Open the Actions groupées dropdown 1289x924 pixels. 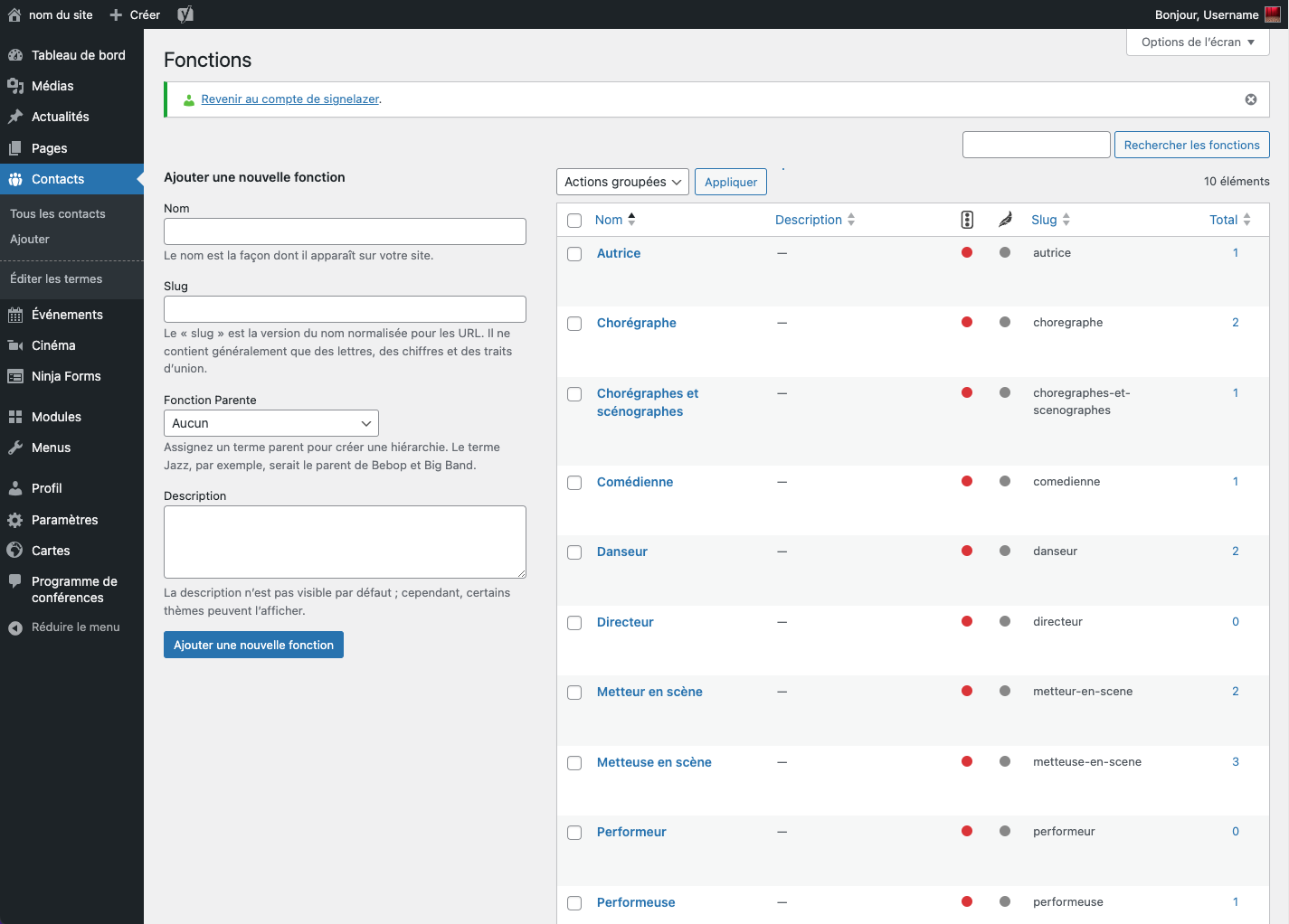(622, 182)
